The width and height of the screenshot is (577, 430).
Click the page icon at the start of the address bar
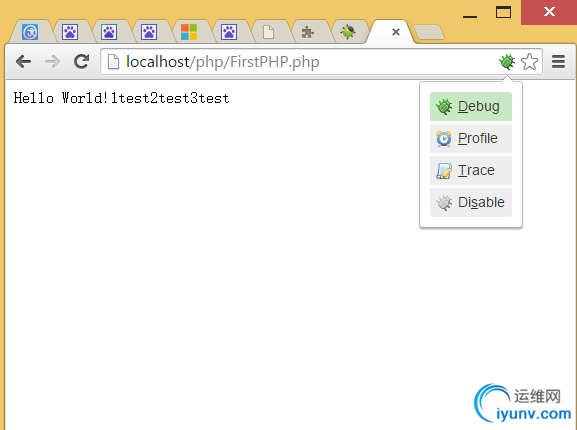[113, 61]
